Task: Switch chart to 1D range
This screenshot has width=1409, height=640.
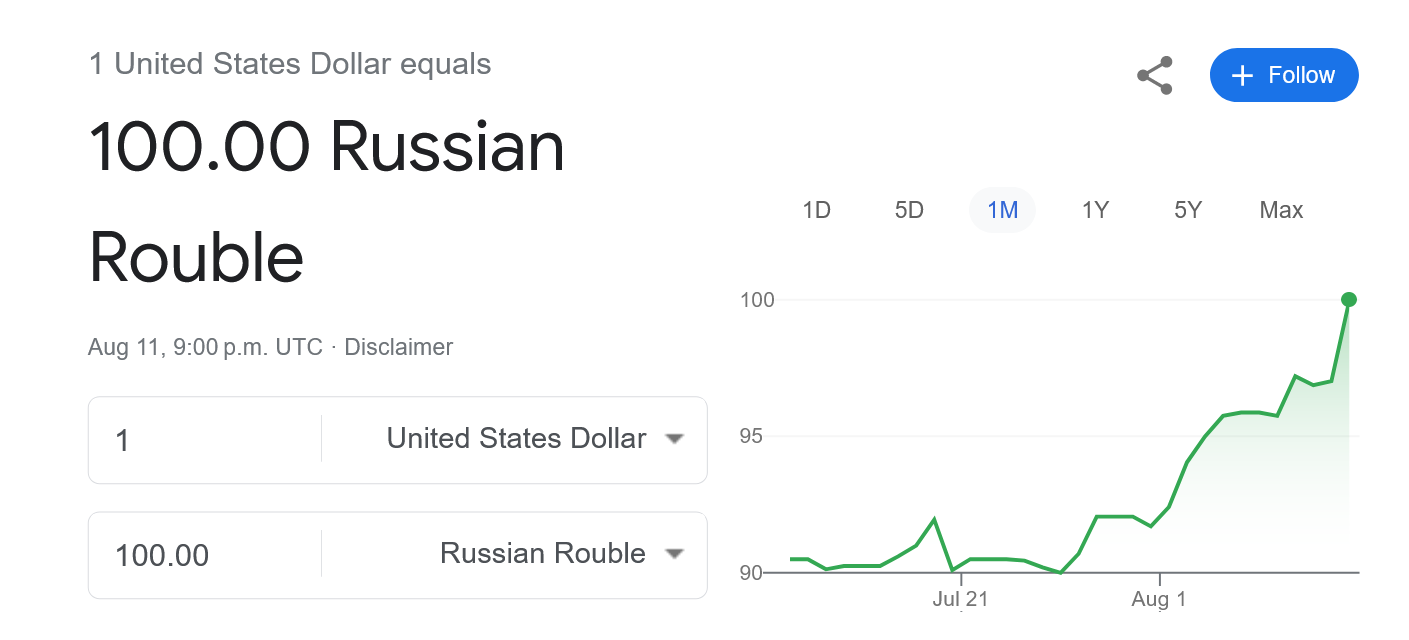Action: click(816, 210)
